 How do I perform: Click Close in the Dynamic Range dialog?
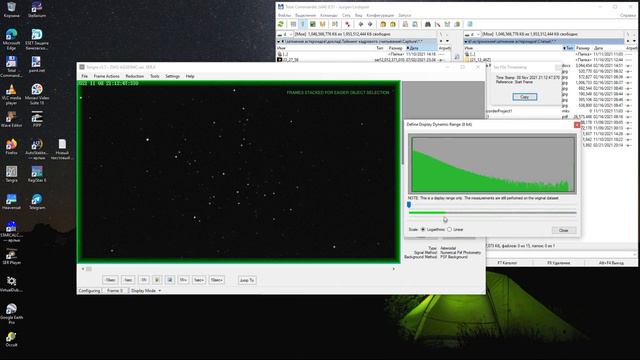[564, 230]
